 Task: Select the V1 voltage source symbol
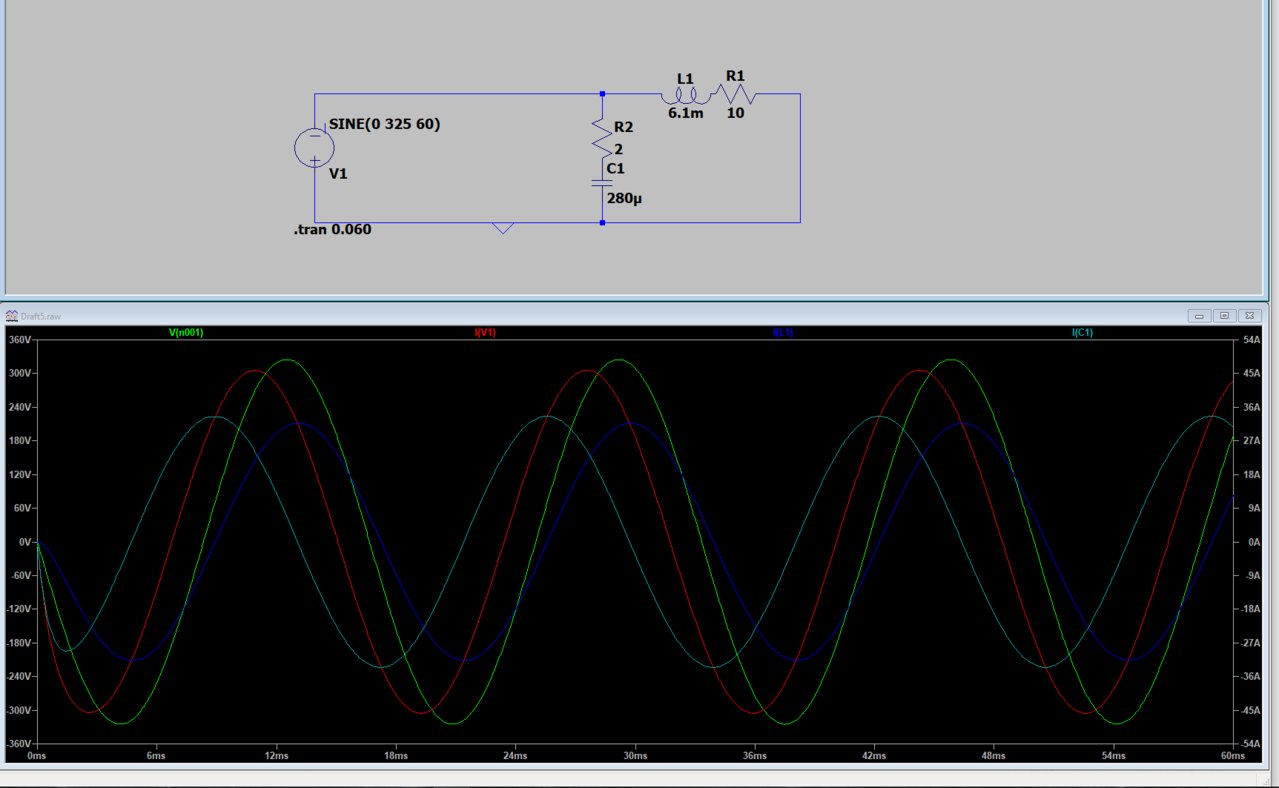[314, 147]
